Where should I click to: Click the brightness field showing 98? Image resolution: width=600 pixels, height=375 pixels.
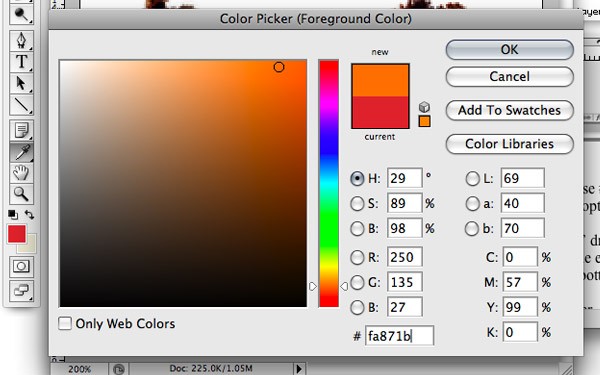pyautogui.click(x=404, y=228)
